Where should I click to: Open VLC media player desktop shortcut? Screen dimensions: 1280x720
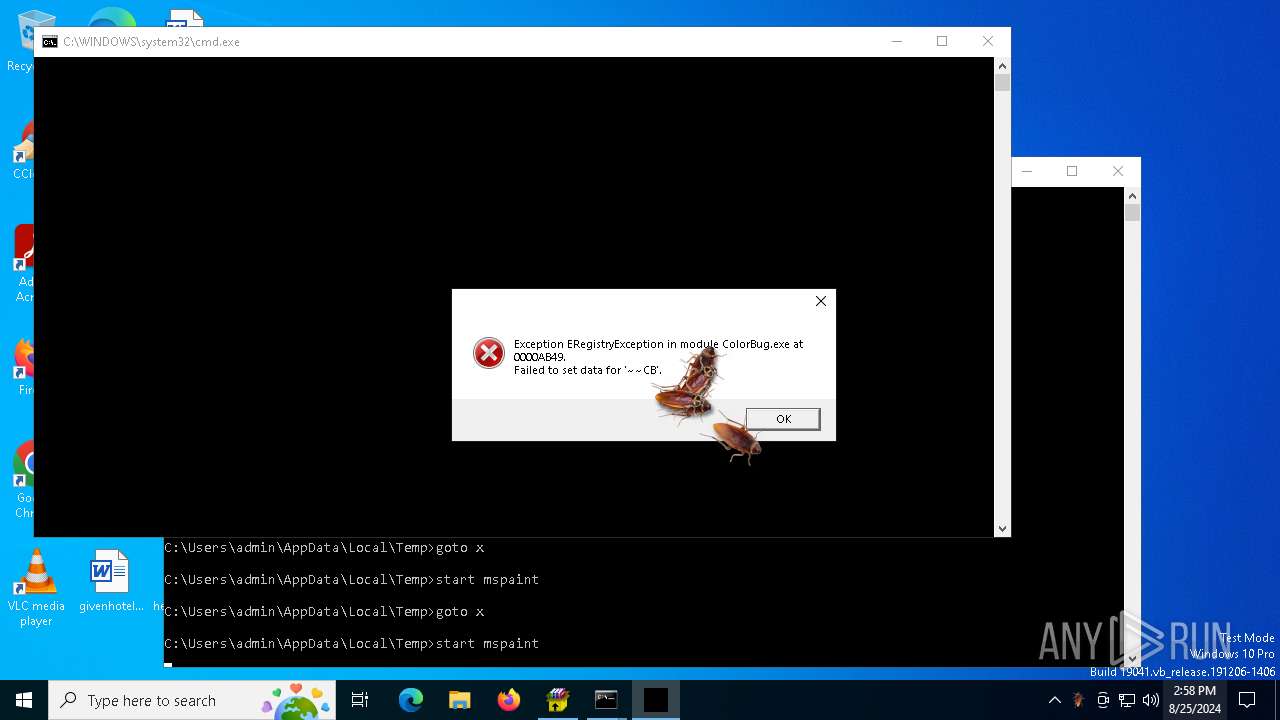[x=36, y=588]
